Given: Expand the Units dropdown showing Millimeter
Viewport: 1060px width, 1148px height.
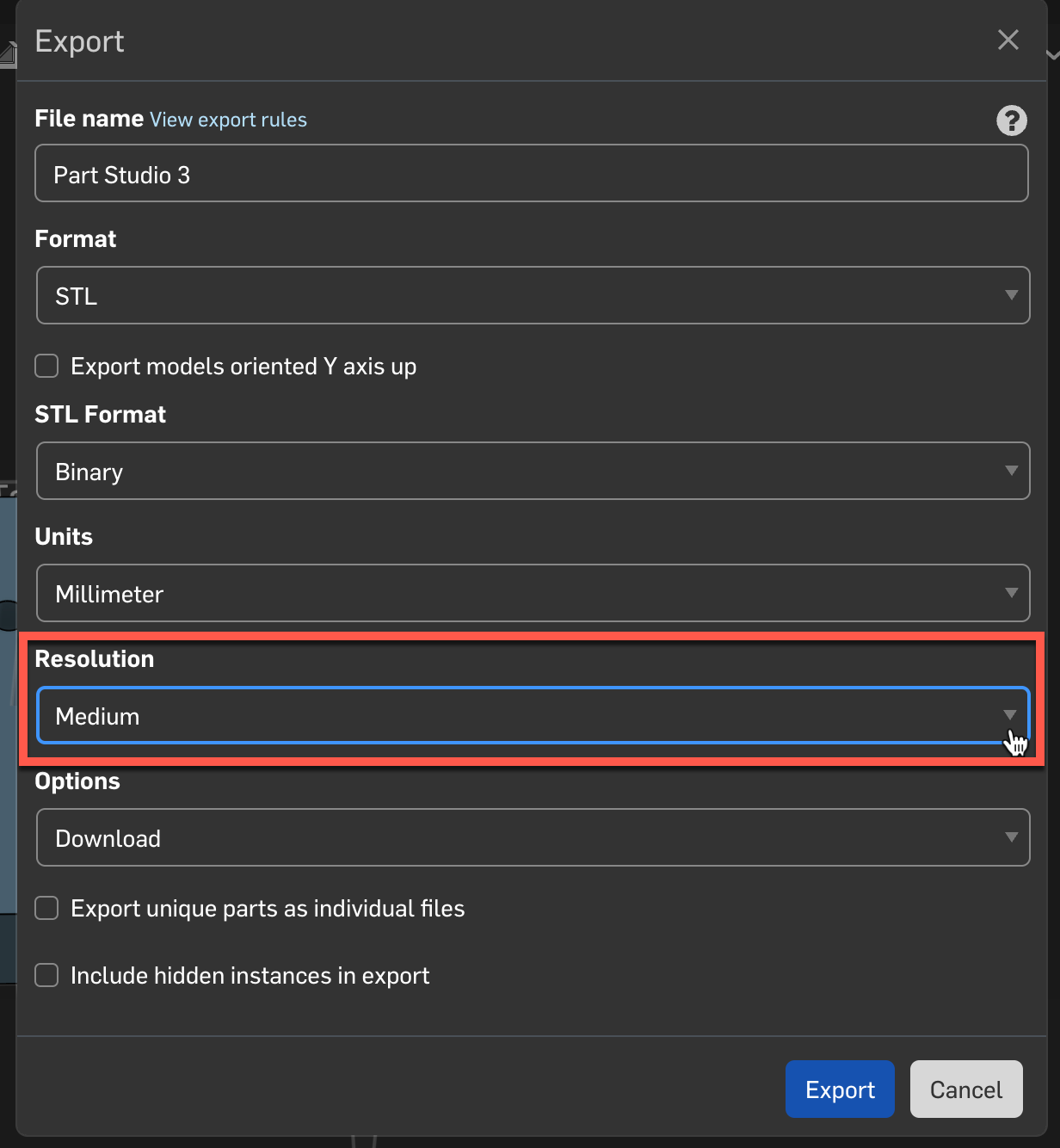Looking at the screenshot, I should [x=533, y=593].
